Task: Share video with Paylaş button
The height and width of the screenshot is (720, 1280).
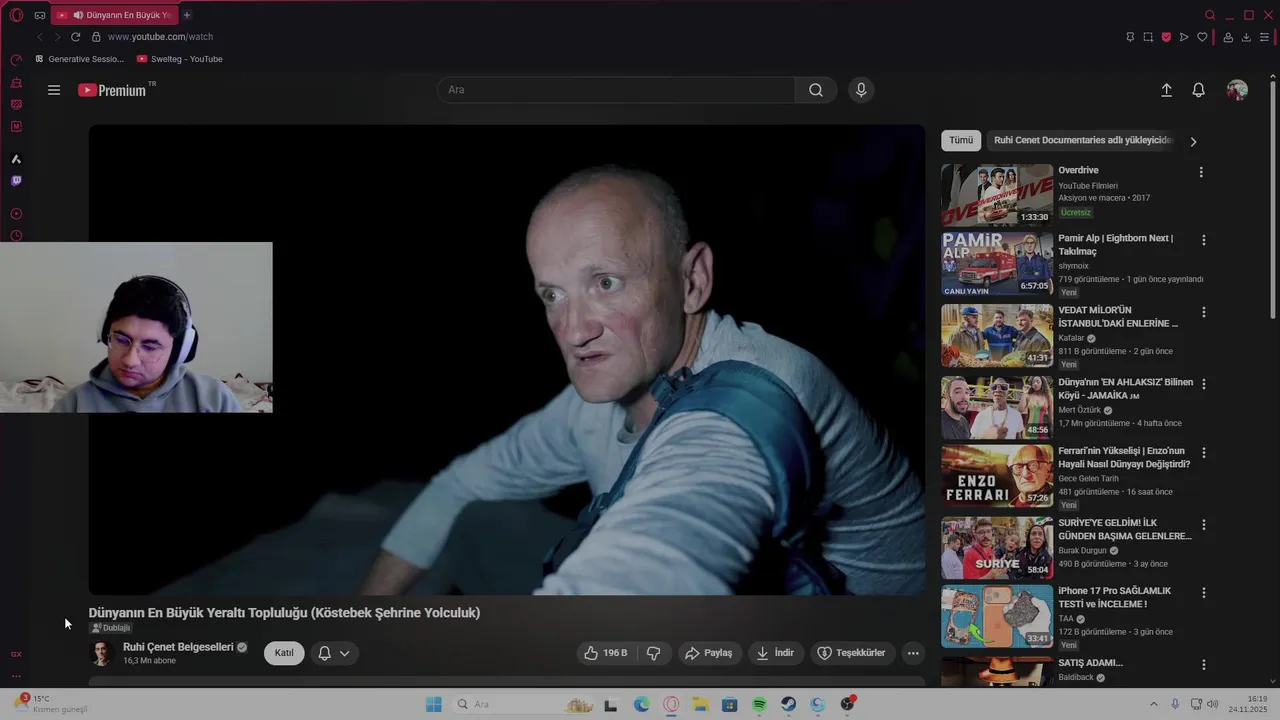Action: coord(709,653)
